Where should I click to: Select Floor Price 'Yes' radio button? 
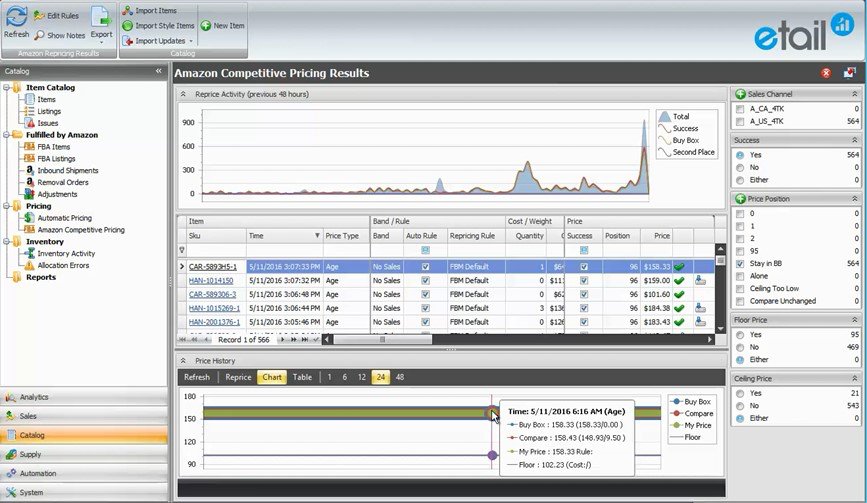(740, 335)
